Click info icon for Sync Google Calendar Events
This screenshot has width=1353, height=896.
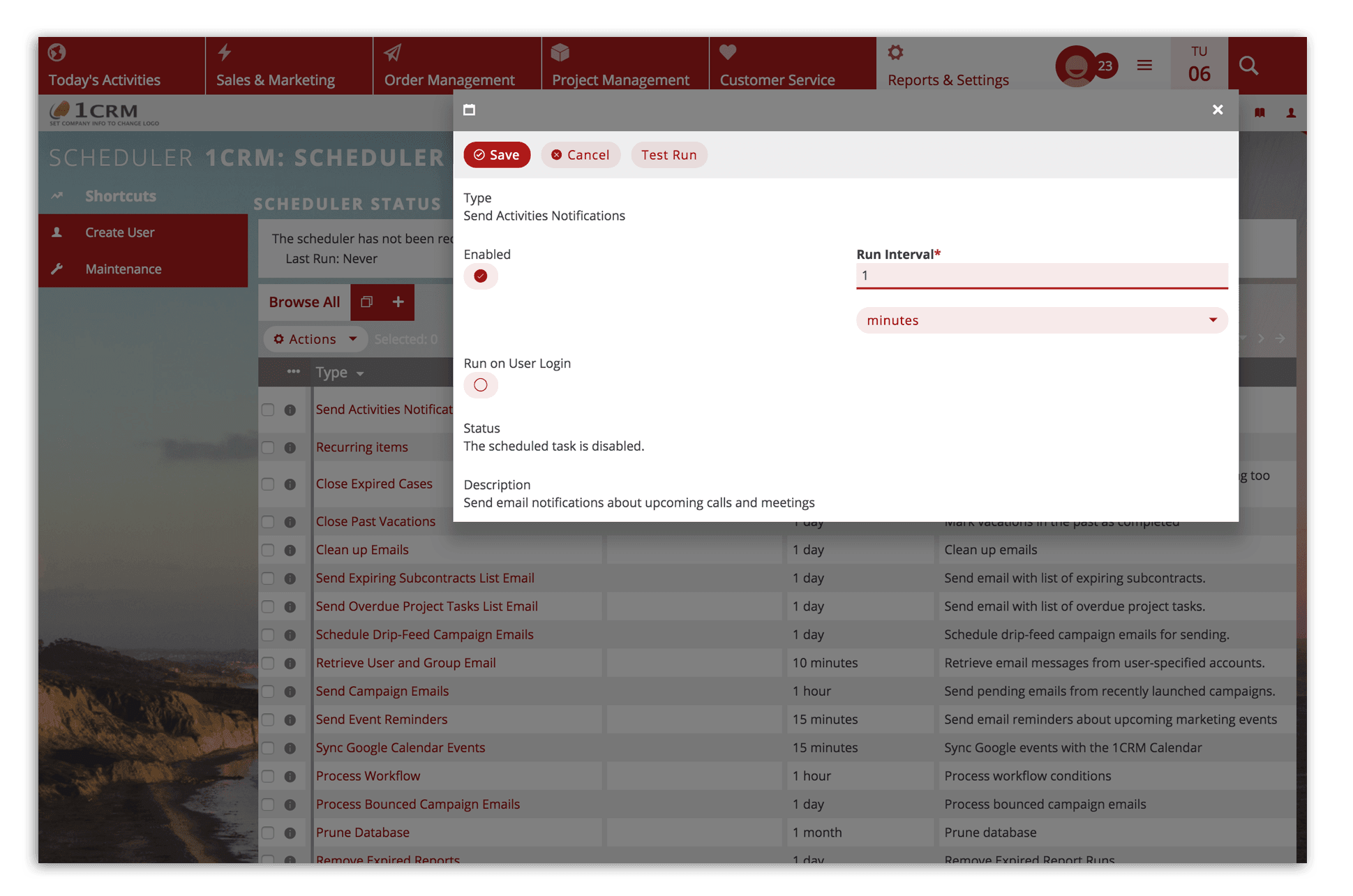click(290, 748)
